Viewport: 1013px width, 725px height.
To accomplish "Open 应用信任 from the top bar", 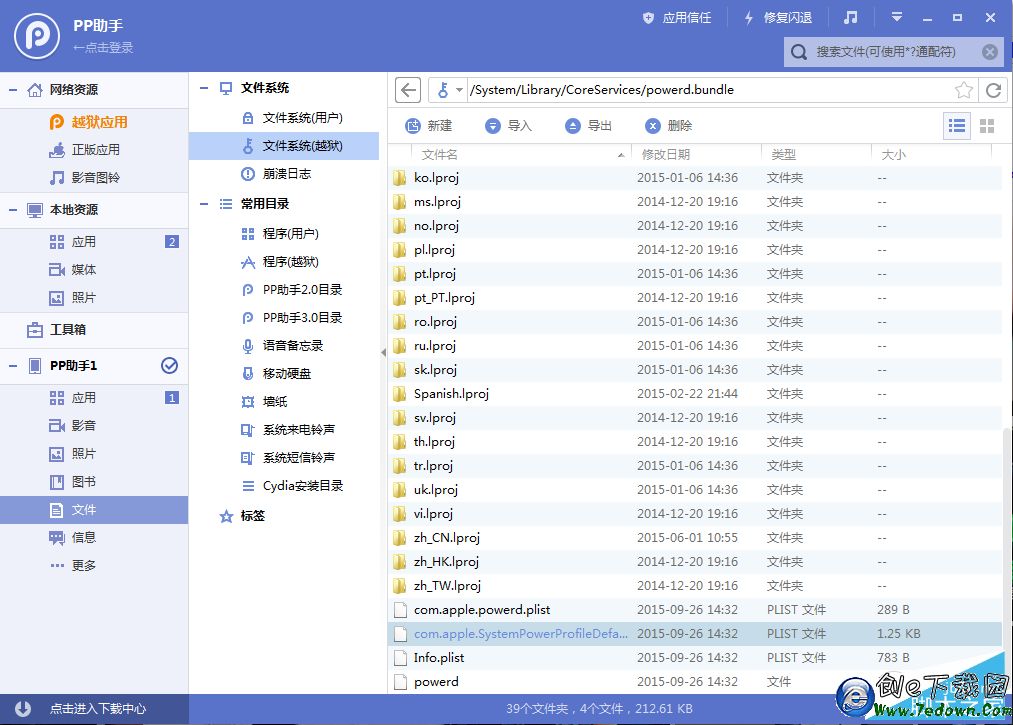I will (677, 17).
